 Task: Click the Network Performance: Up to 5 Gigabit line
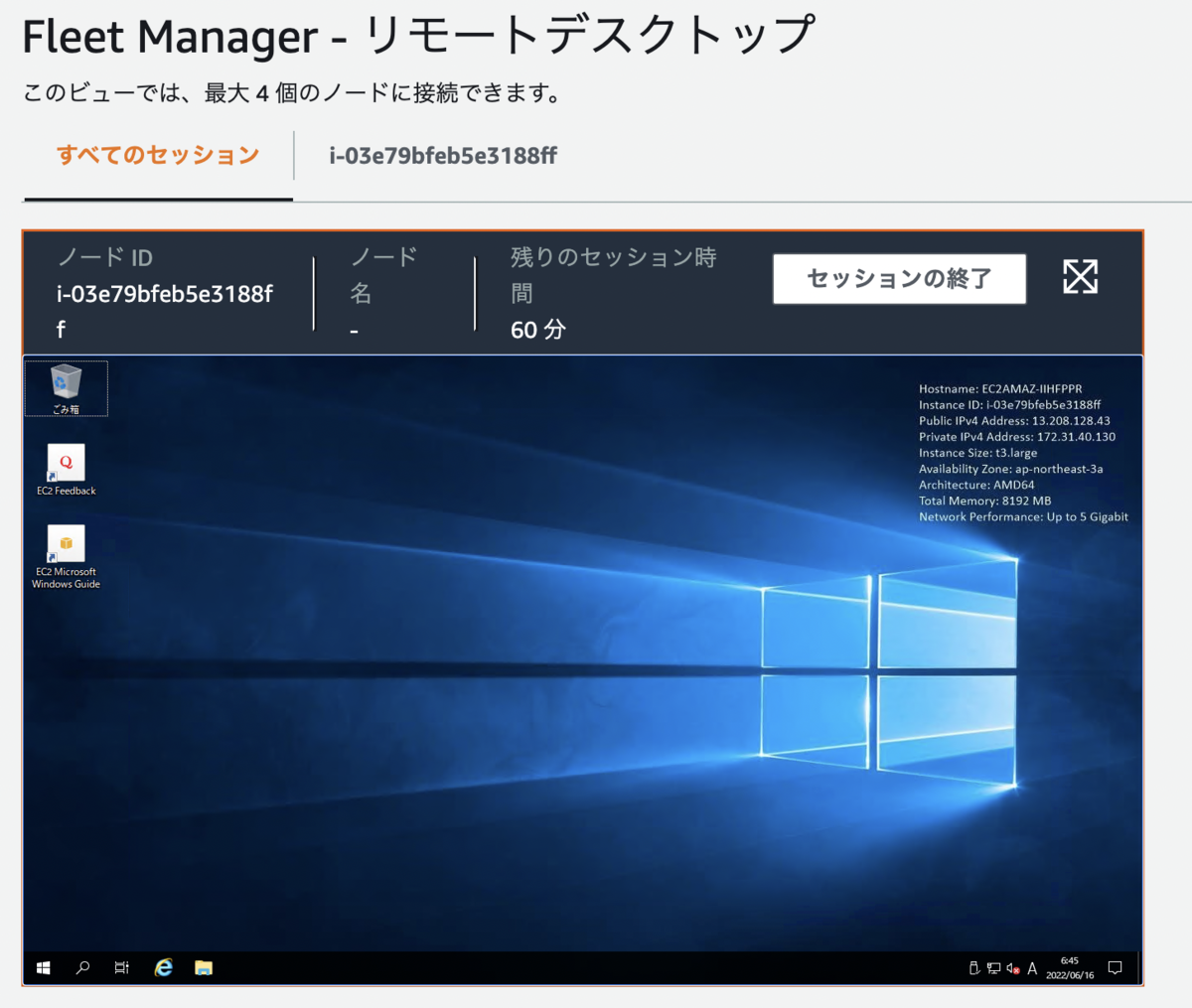pos(1023,516)
